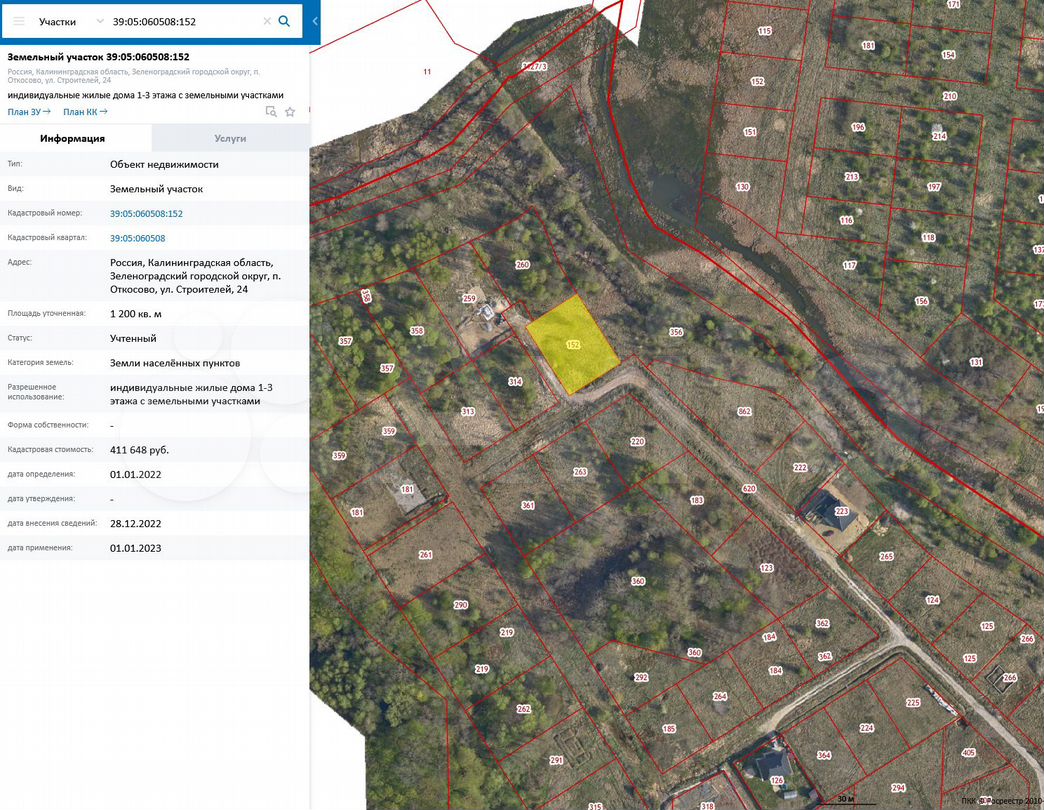This screenshot has width=1044, height=810.
Task: Click parcel 126 with blue-roof house
Action: coord(776,776)
